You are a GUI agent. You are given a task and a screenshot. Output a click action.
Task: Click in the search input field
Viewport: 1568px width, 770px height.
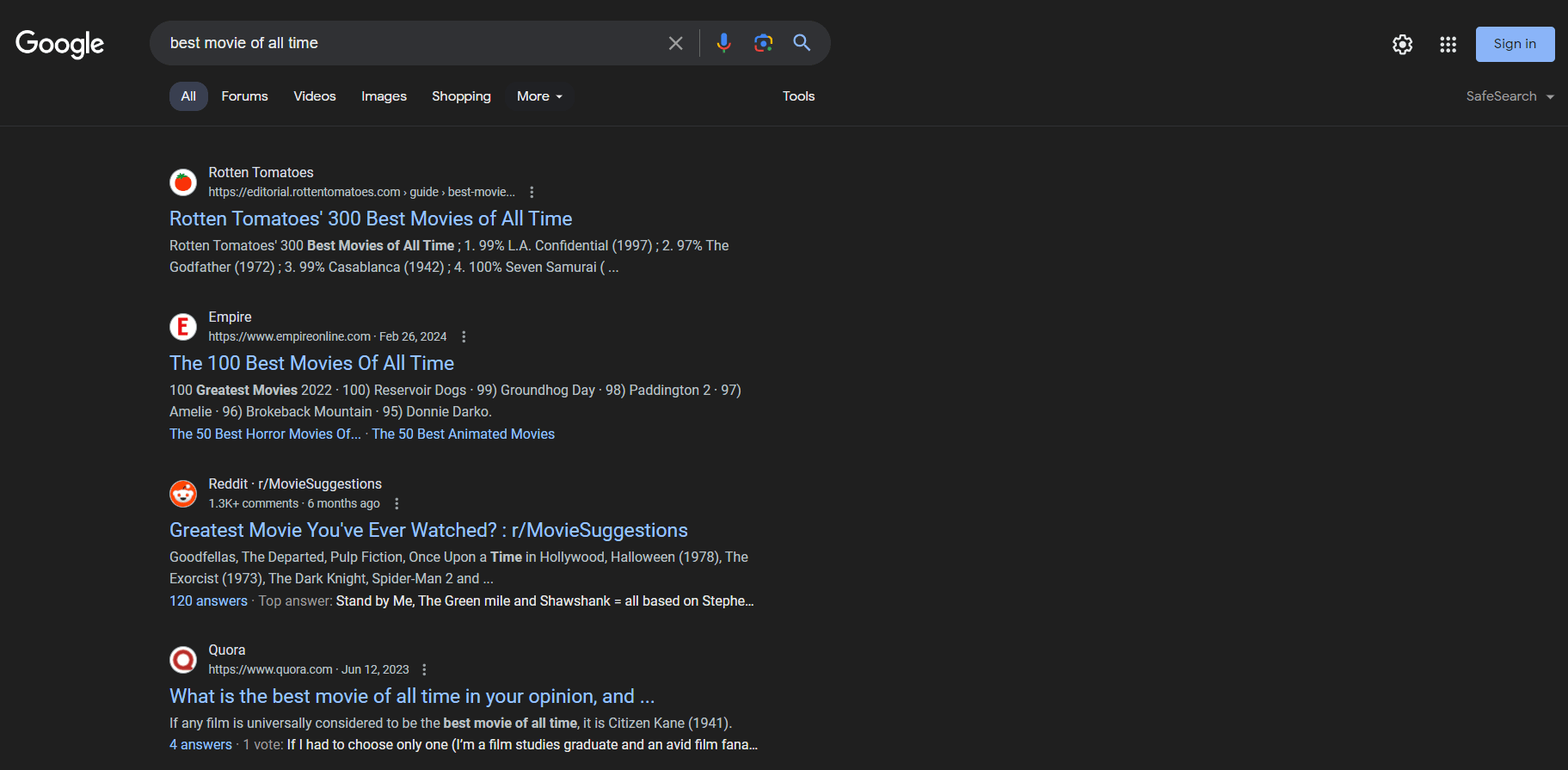413,43
